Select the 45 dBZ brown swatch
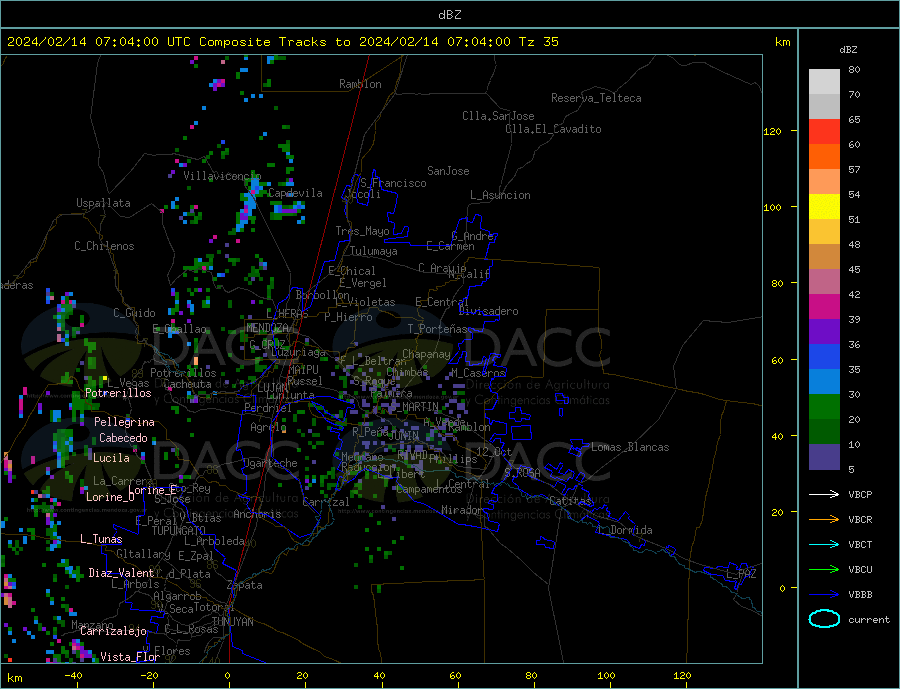Image resolution: width=900 pixels, height=689 pixels. [x=824, y=257]
